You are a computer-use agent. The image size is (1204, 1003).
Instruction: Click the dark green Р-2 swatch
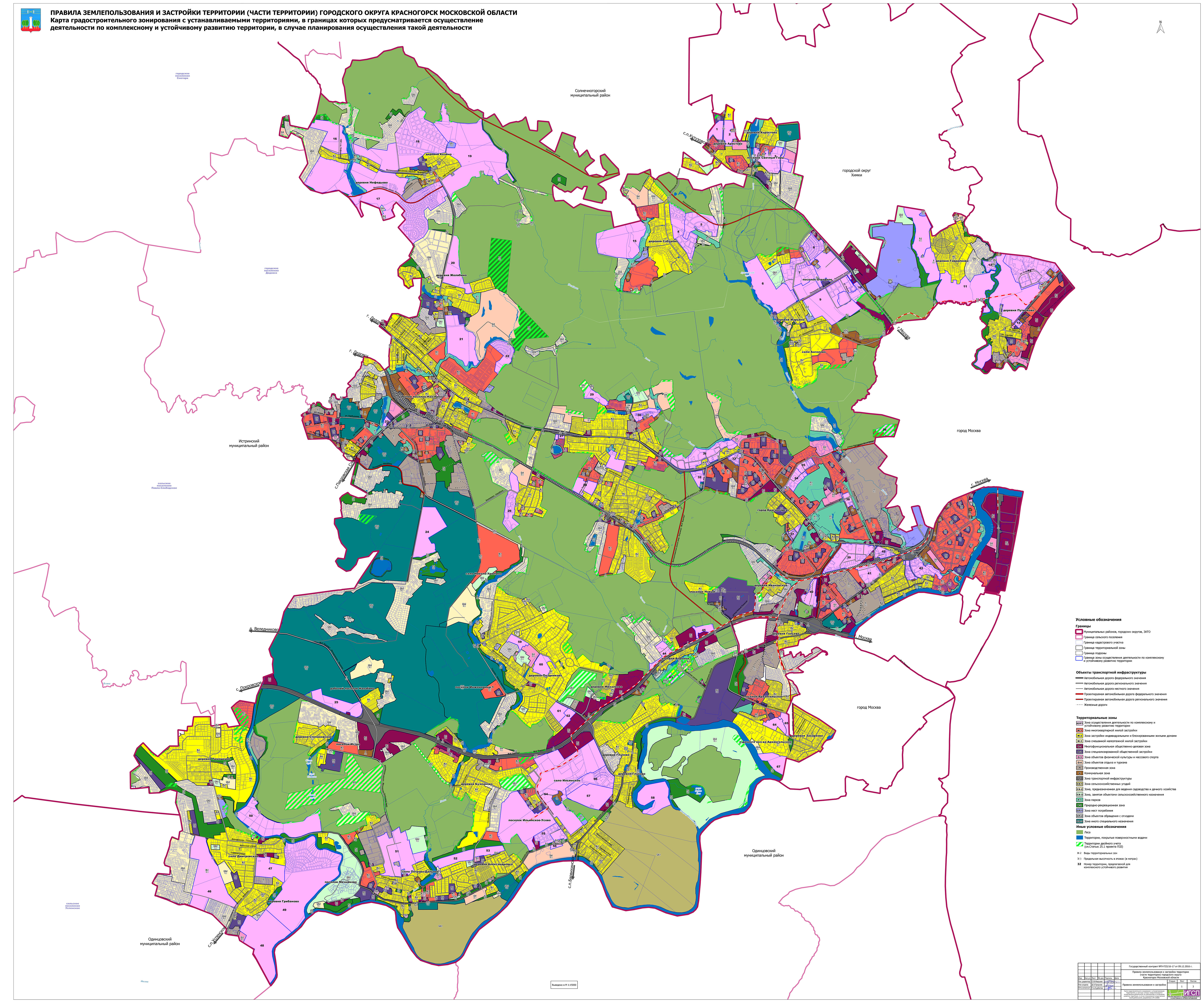pyautogui.click(x=1080, y=805)
